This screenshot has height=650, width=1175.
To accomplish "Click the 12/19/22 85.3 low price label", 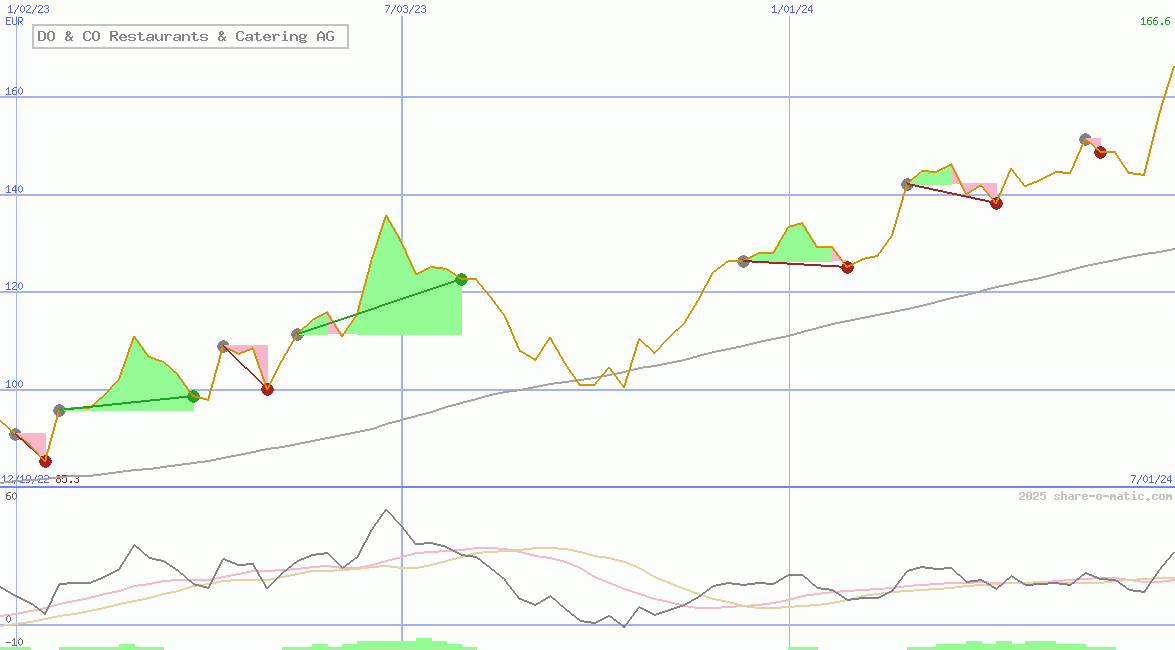I will click(x=40, y=480).
